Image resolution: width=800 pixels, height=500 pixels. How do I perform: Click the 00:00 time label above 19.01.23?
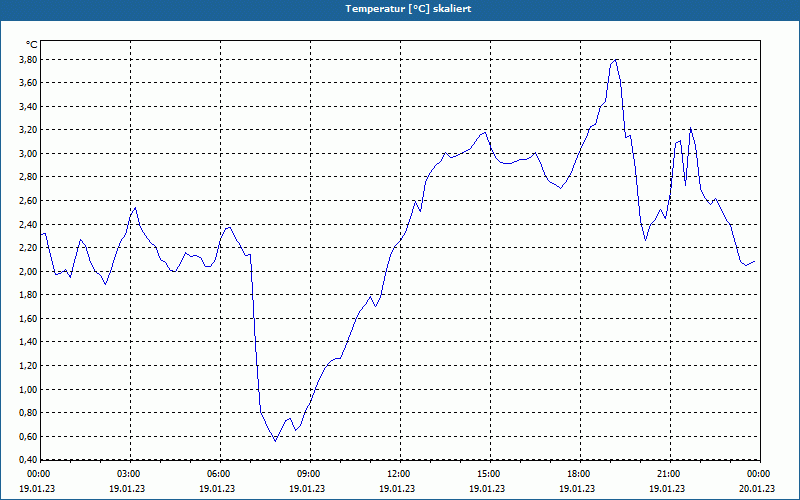pyautogui.click(x=38, y=474)
